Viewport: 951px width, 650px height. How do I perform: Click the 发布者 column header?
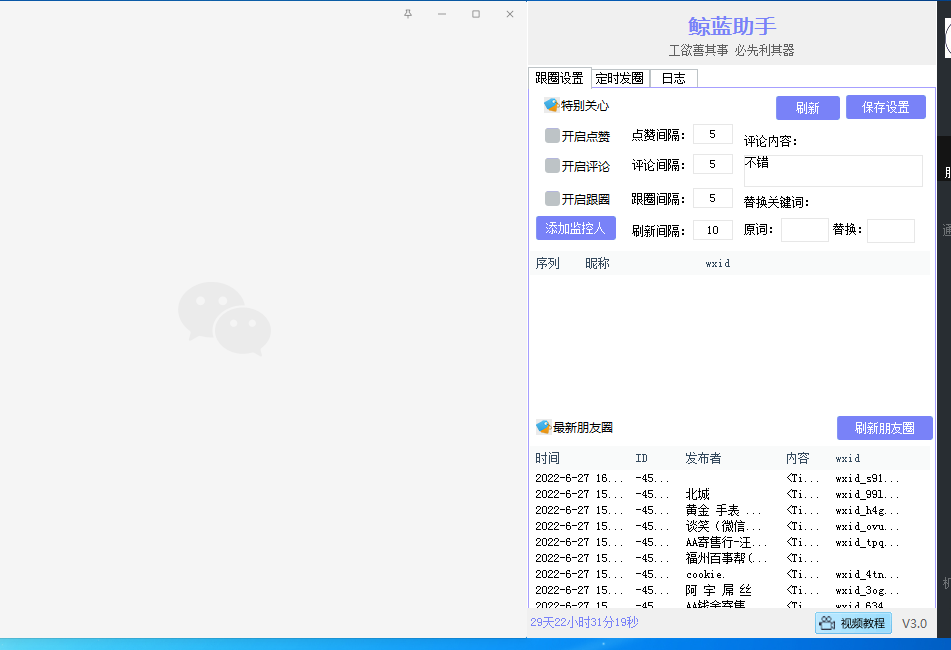[x=703, y=459]
